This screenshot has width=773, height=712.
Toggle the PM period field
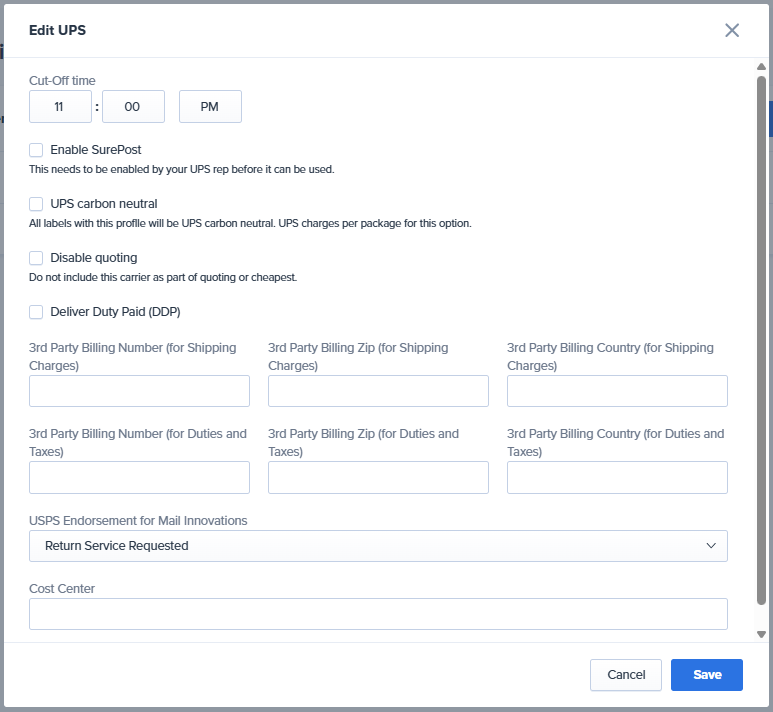point(210,107)
